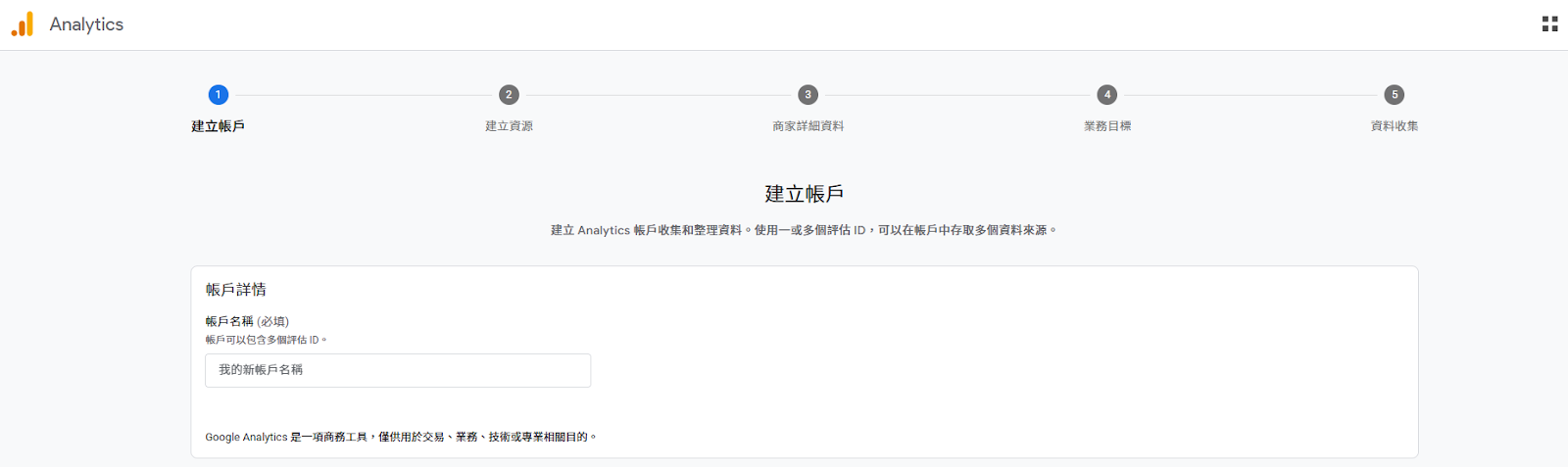Click the 帳戶名稱 (必填) field label

[247, 321]
